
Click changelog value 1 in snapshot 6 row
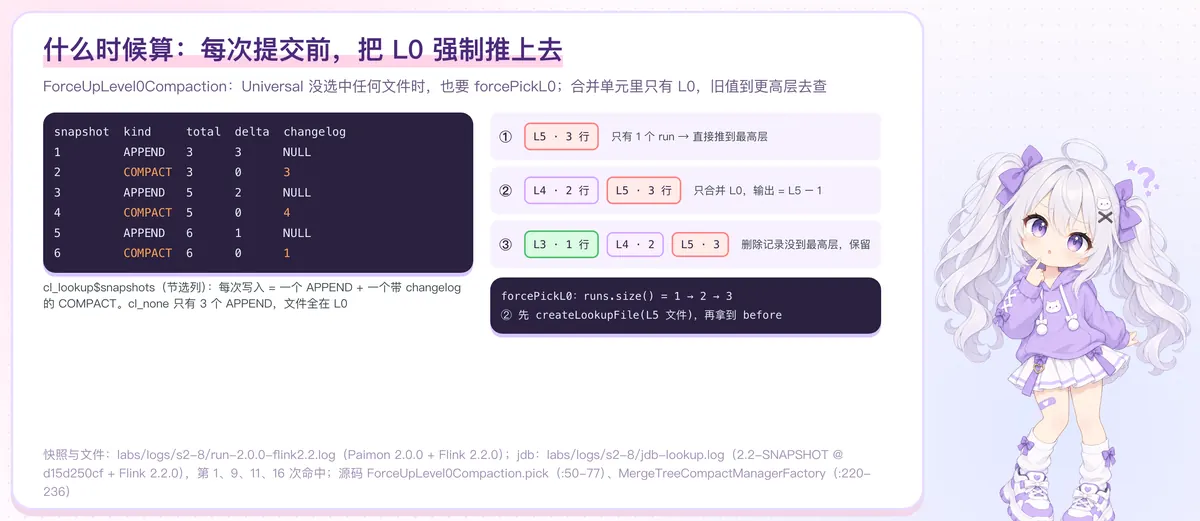tap(287, 253)
